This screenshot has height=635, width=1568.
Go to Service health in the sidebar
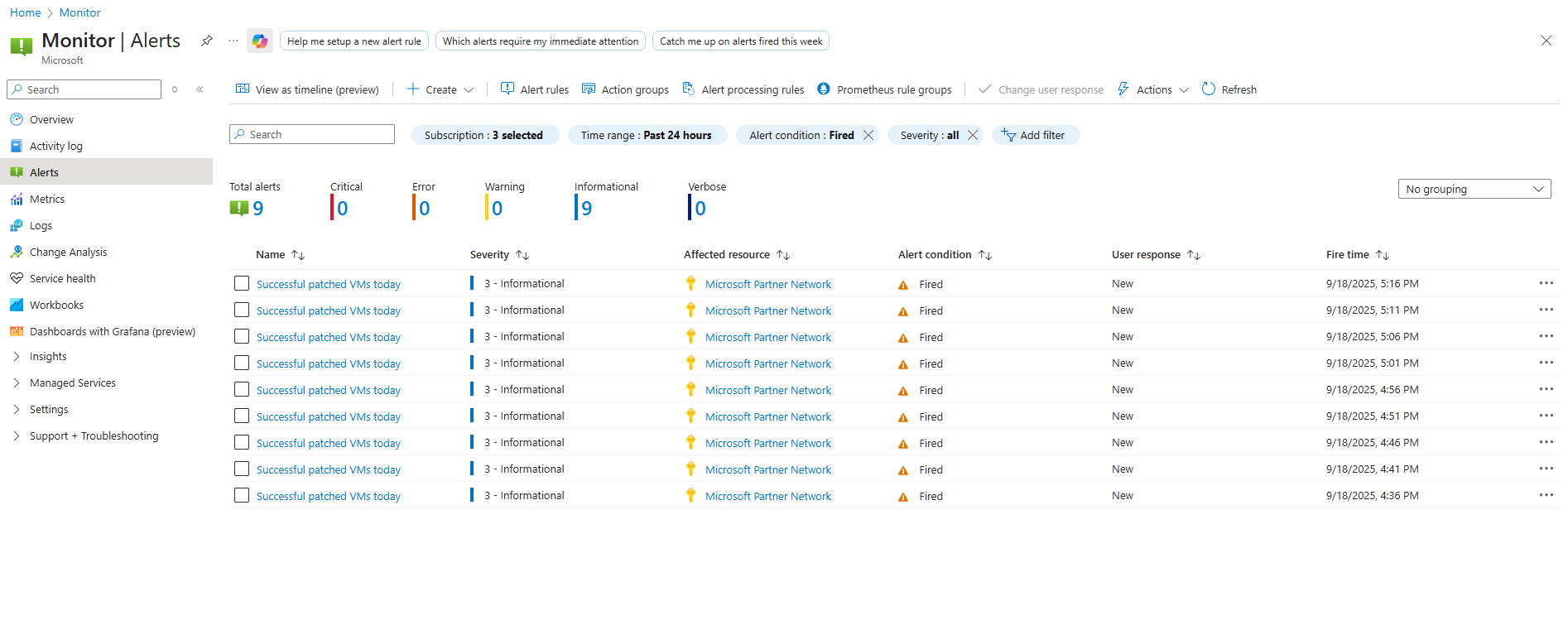pos(63,278)
